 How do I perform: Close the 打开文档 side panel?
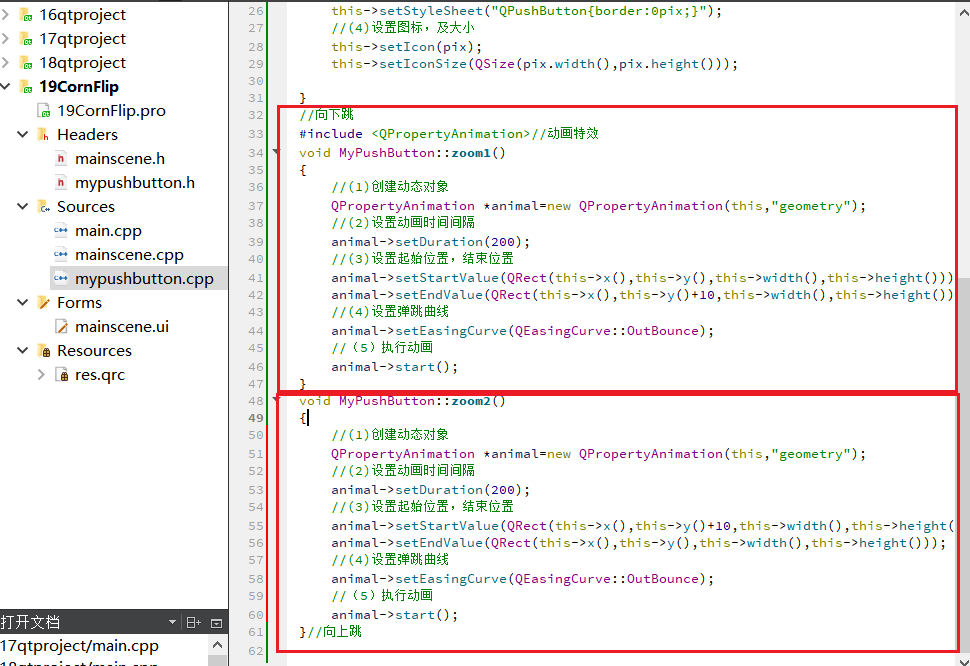click(217, 623)
